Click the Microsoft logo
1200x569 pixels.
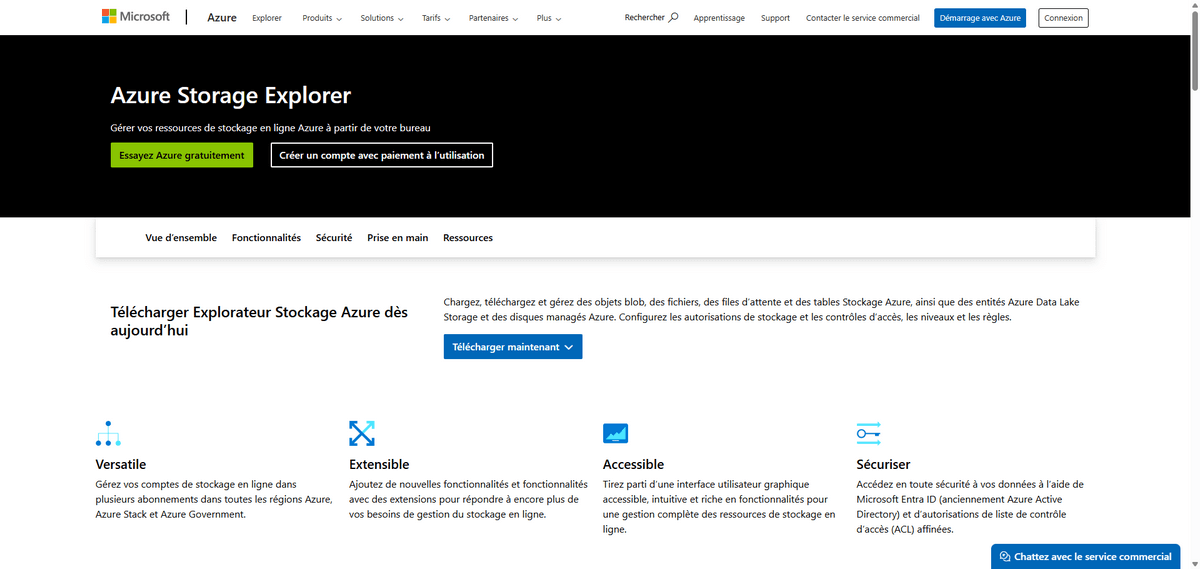(136, 17)
